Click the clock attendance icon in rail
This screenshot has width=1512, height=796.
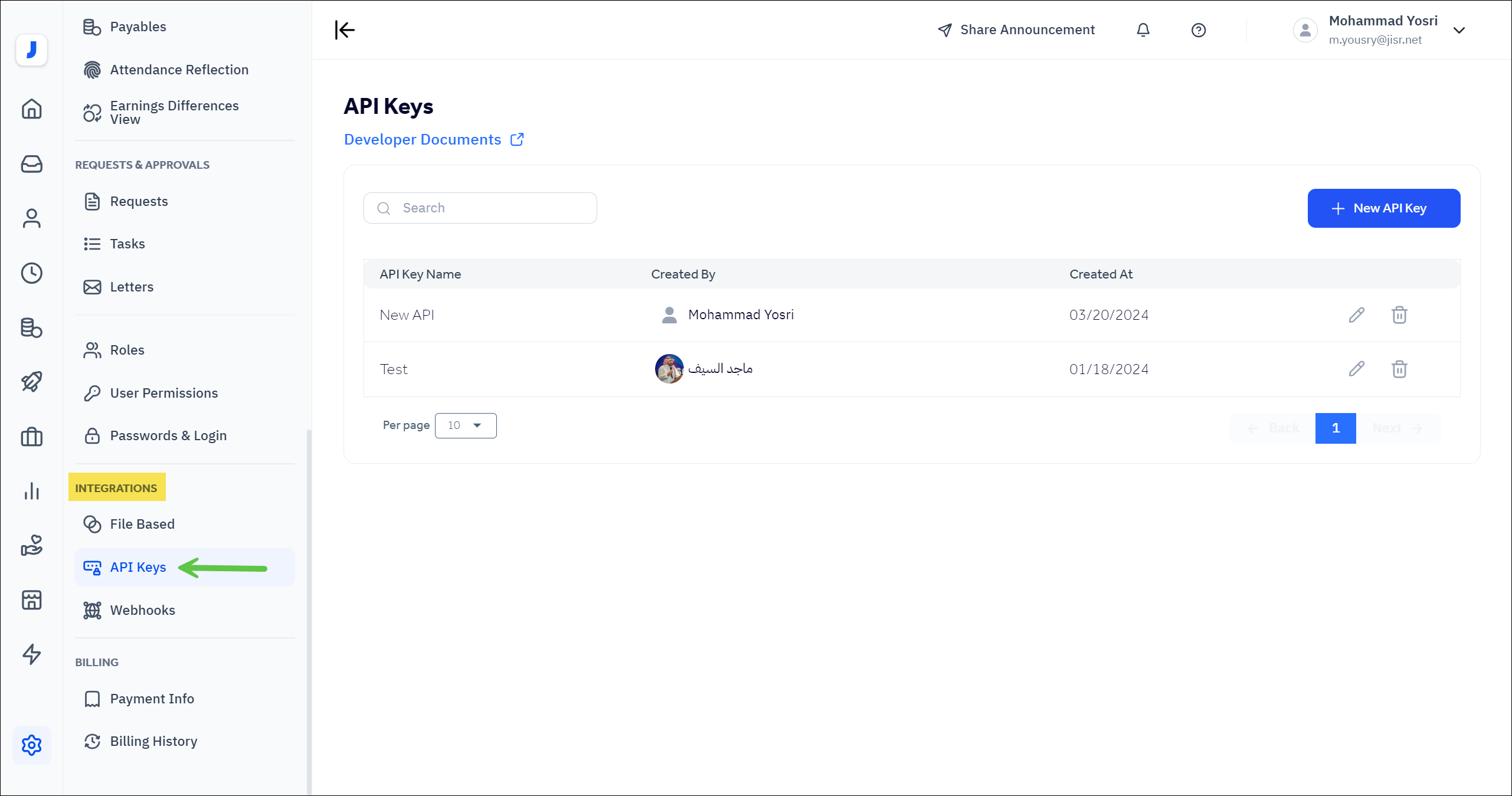point(32,273)
